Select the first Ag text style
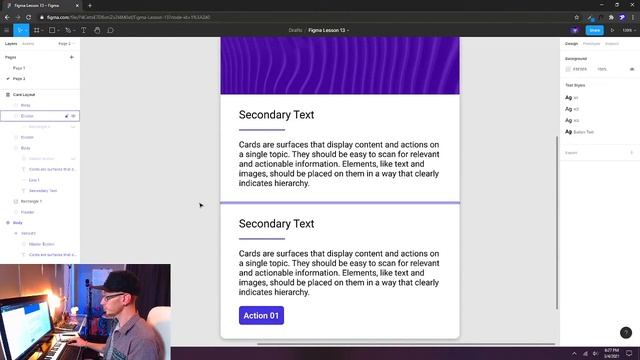Viewport: 640px width, 360px height. [571, 98]
